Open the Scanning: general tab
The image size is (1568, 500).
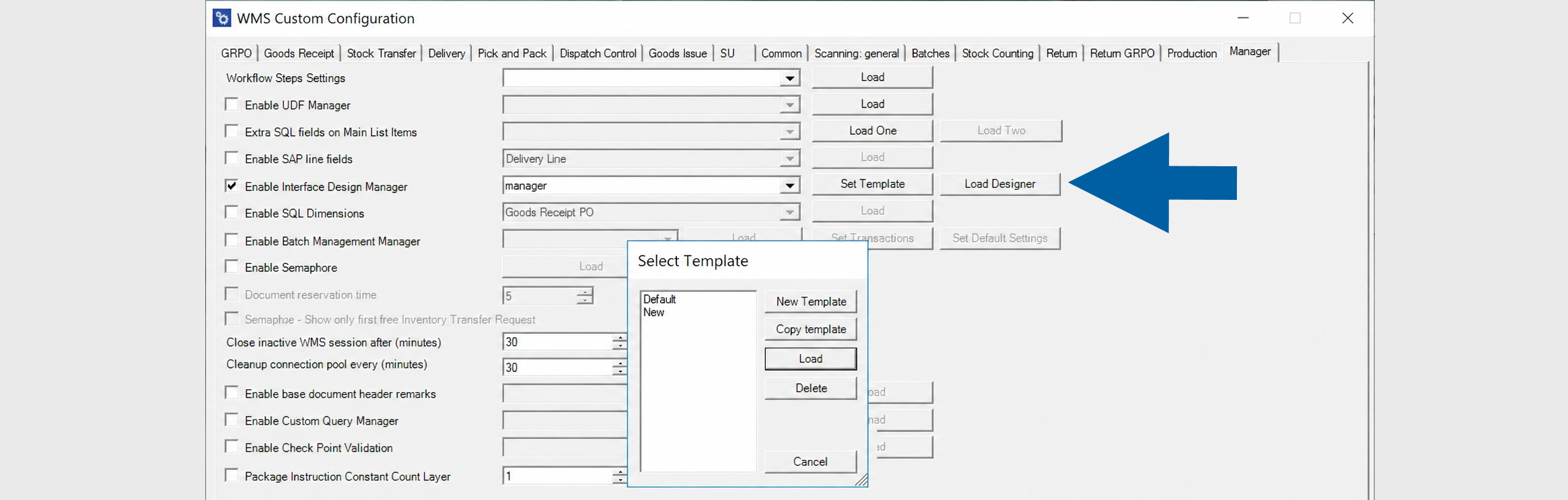[x=856, y=53]
